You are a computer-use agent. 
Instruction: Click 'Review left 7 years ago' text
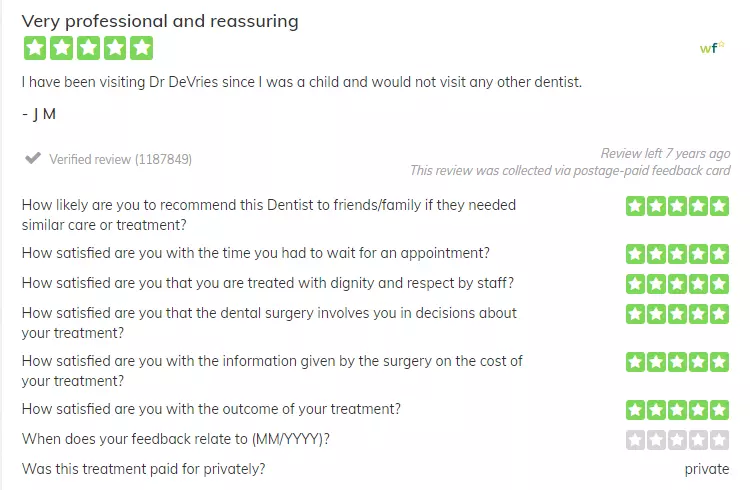click(665, 154)
